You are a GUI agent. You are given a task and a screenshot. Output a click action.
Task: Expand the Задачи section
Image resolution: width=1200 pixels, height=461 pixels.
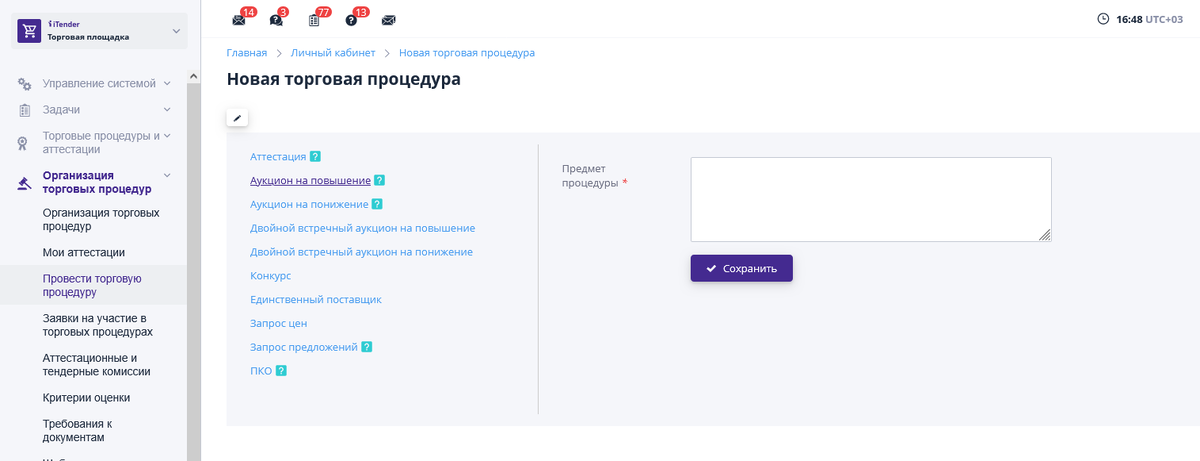167,109
